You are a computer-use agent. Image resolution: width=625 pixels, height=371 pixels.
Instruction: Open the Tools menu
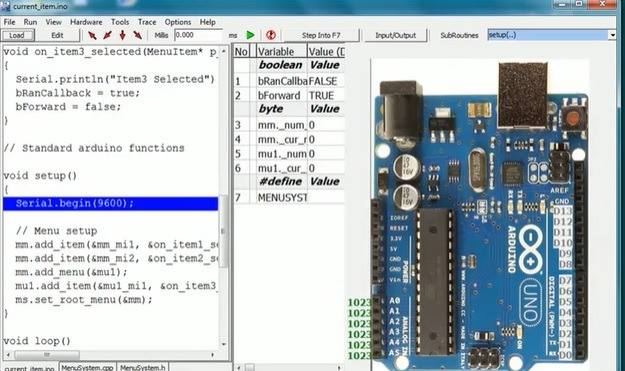point(120,22)
